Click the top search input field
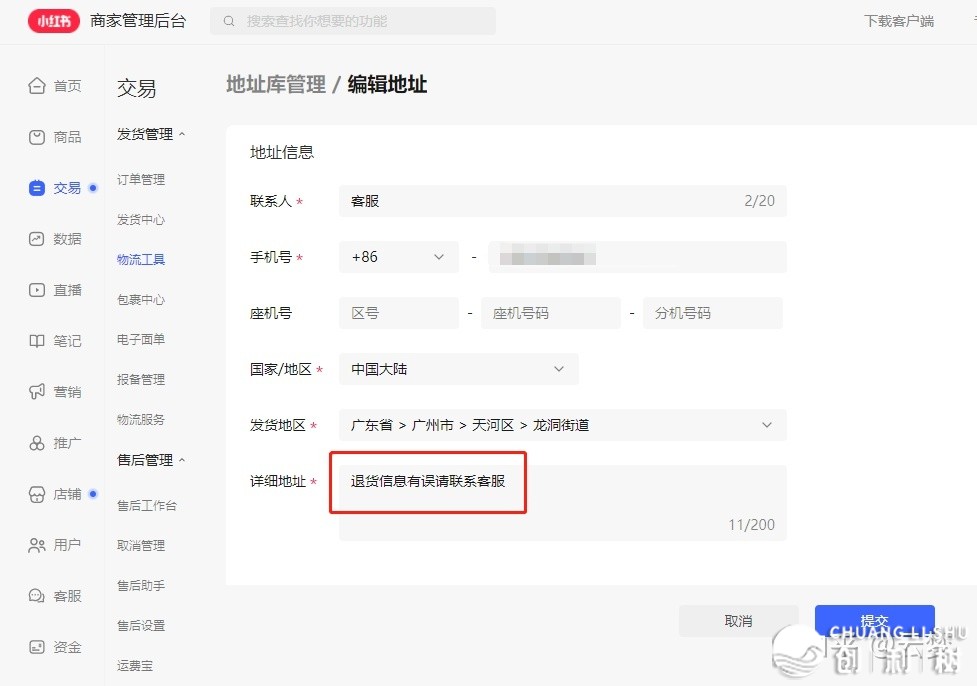The width and height of the screenshot is (977, 686). pos(353,21)
